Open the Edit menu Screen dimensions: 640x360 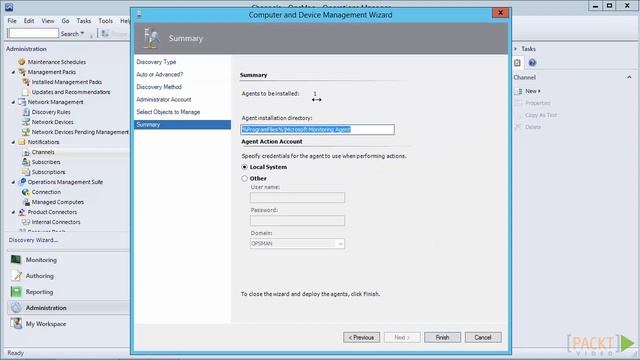click(x=29, y=21)
